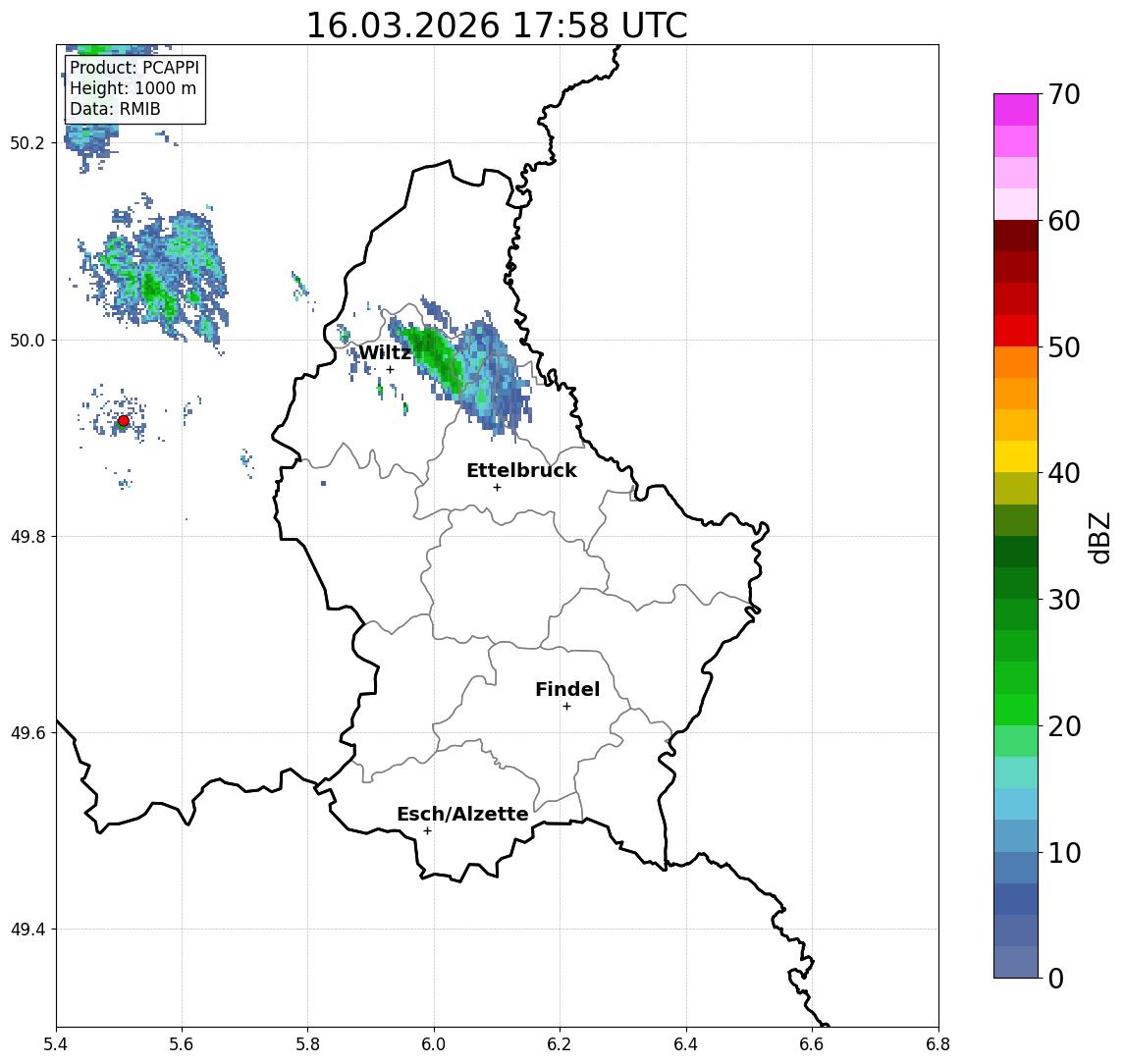
Task: Click the colorbar tick label 0
Action: click(x=1056, y=978)
